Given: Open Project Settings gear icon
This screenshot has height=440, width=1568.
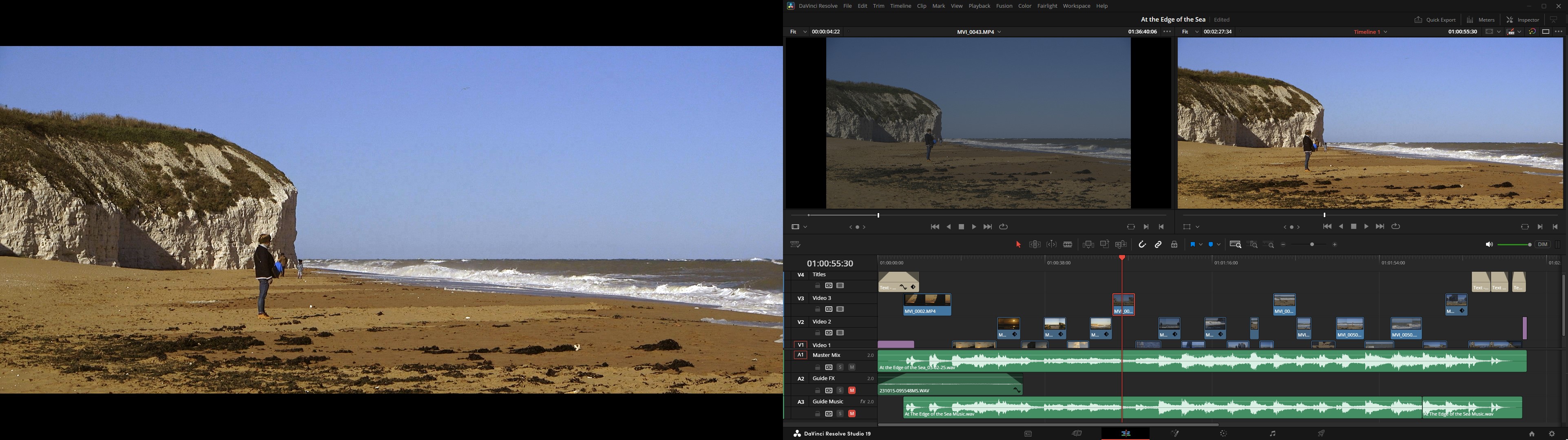Looking at the screenshot, I should [1552, 433].
